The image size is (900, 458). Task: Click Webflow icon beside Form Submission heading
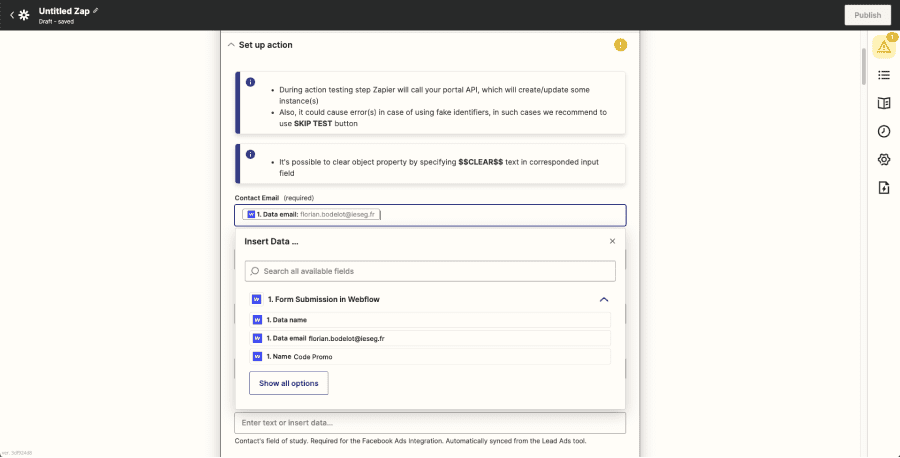[257, 300]
